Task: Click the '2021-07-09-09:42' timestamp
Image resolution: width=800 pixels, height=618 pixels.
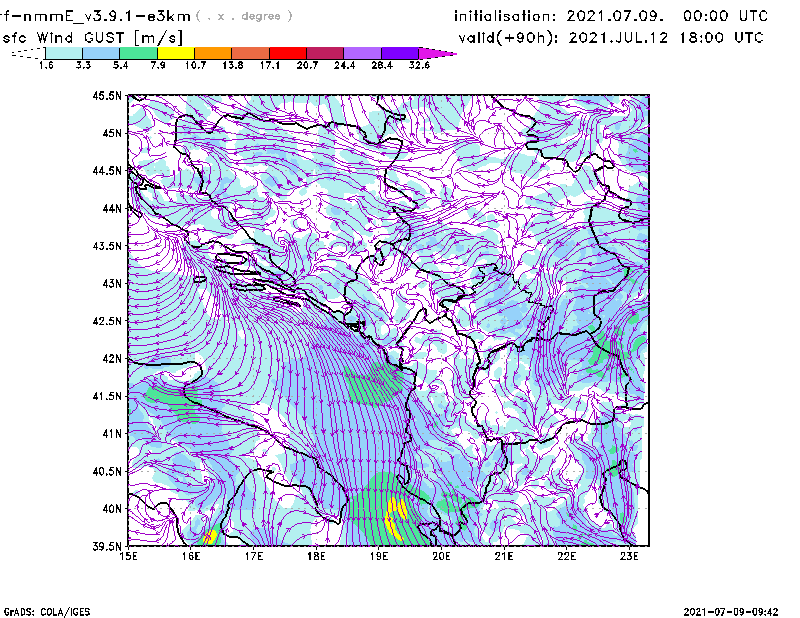Action: click(731, 612)
